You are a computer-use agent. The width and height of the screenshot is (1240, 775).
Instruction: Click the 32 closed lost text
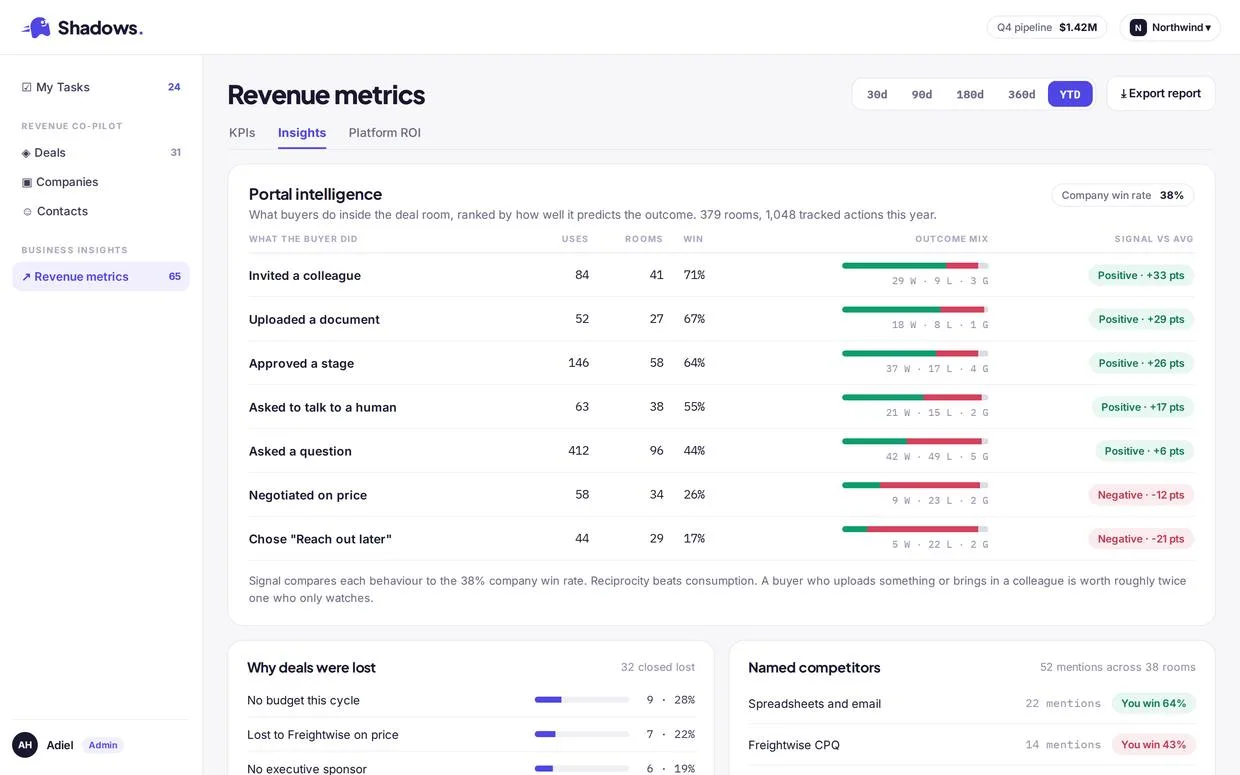[658, 667]
